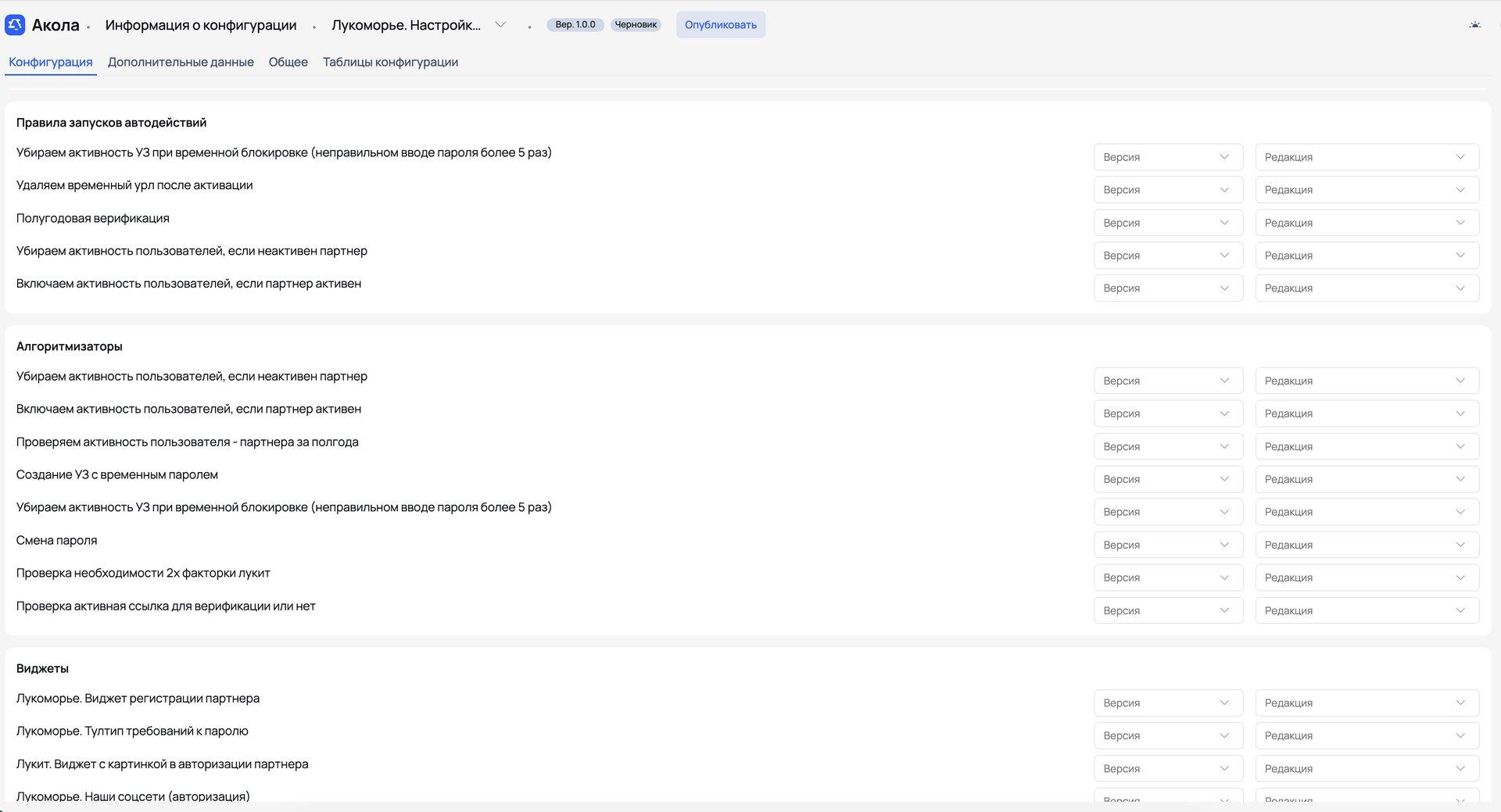Click the Акола logo icon
The width and height of the screenshot is (1501, 812).
(15, 25)
